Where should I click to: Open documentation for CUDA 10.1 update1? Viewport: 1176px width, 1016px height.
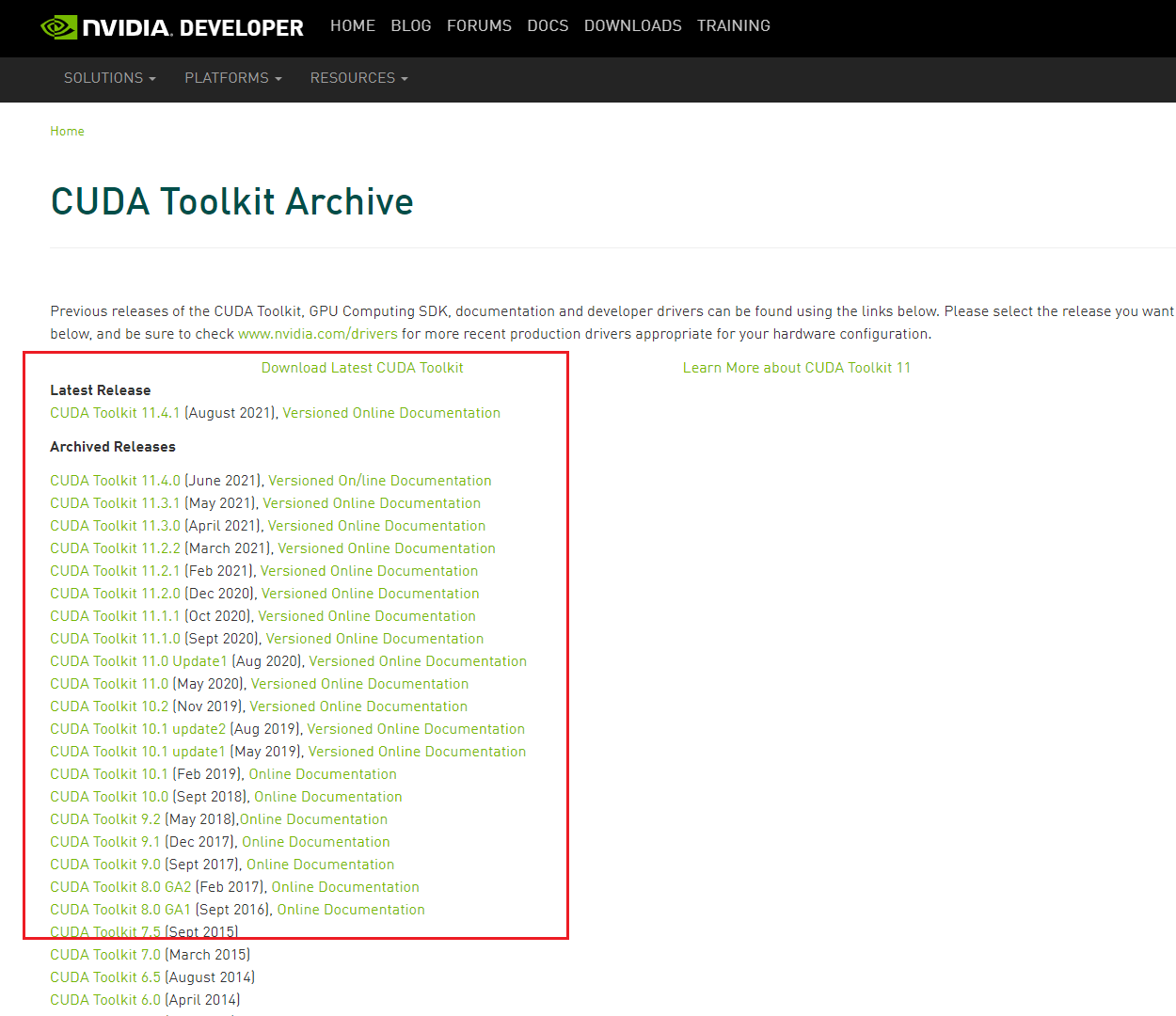pyautogui.click(x=417, y=752)
